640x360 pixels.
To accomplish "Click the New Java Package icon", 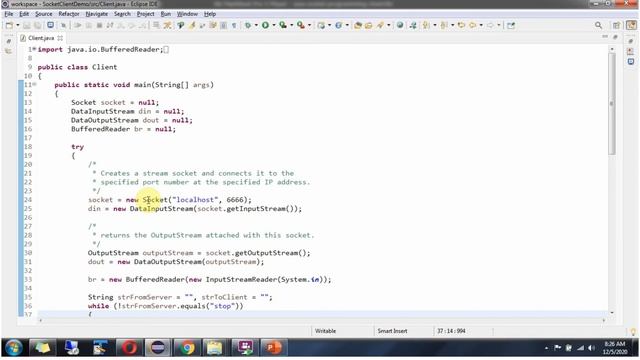I will tap(322, 25).
